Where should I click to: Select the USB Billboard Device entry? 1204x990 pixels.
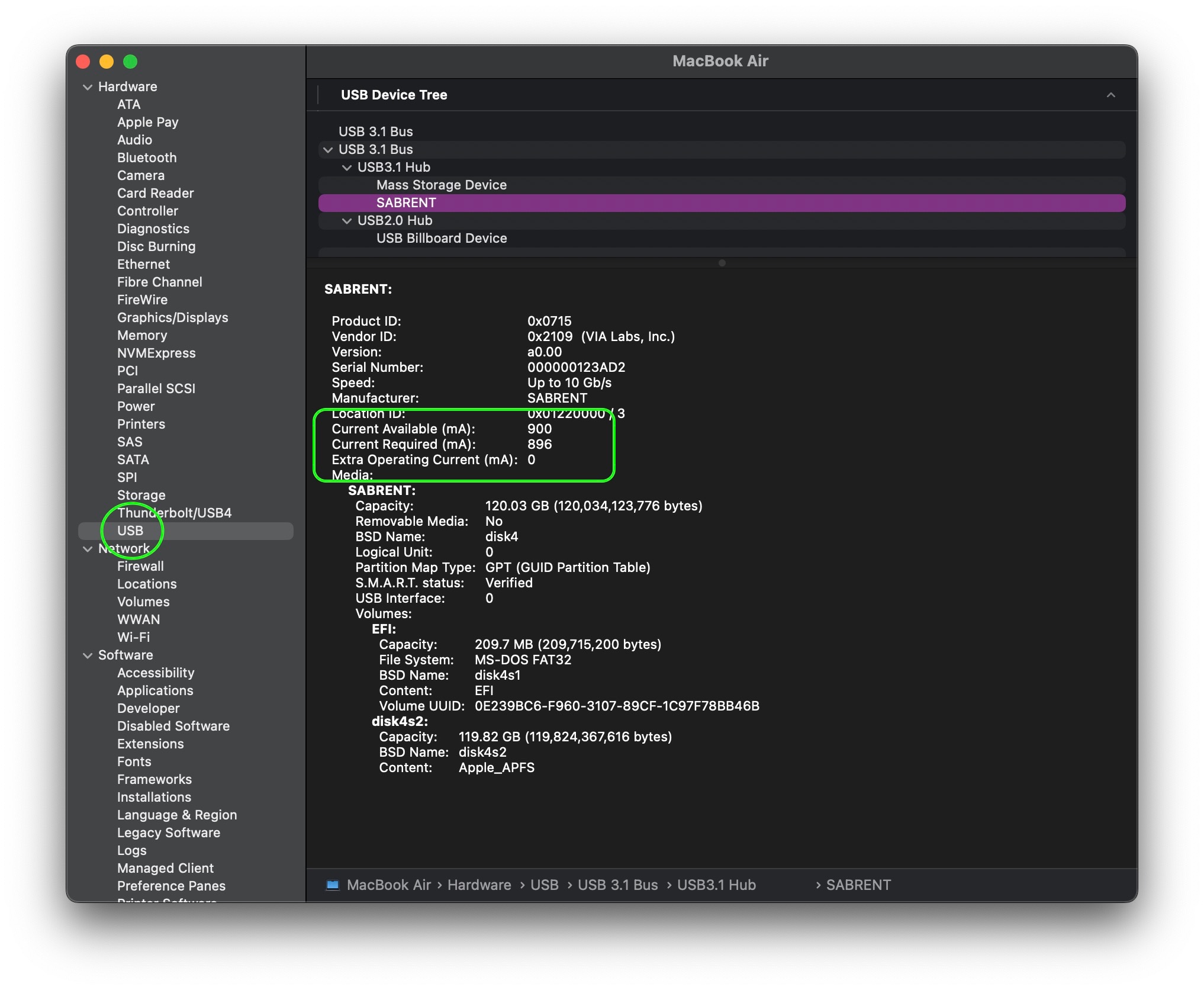click(x=441, y=238)
